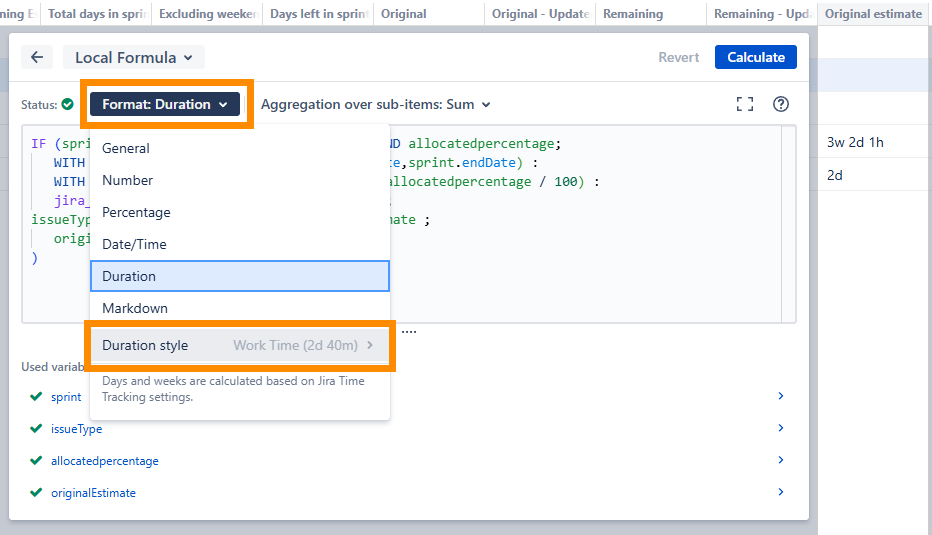Pick the Markdown format option
The image size is (932, 535).
tap(240, 308)
